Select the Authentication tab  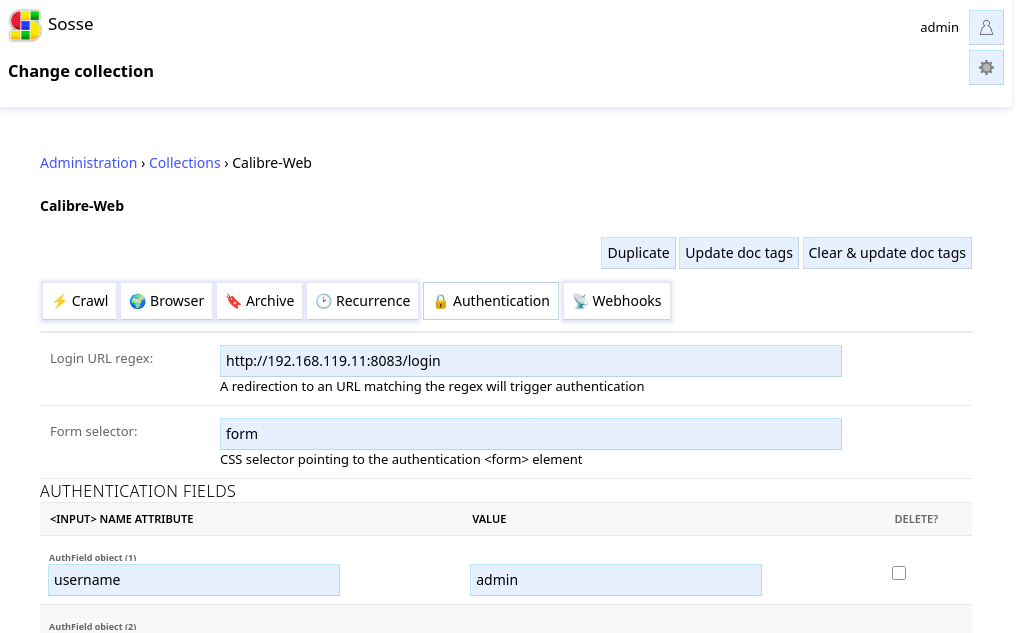491,301
